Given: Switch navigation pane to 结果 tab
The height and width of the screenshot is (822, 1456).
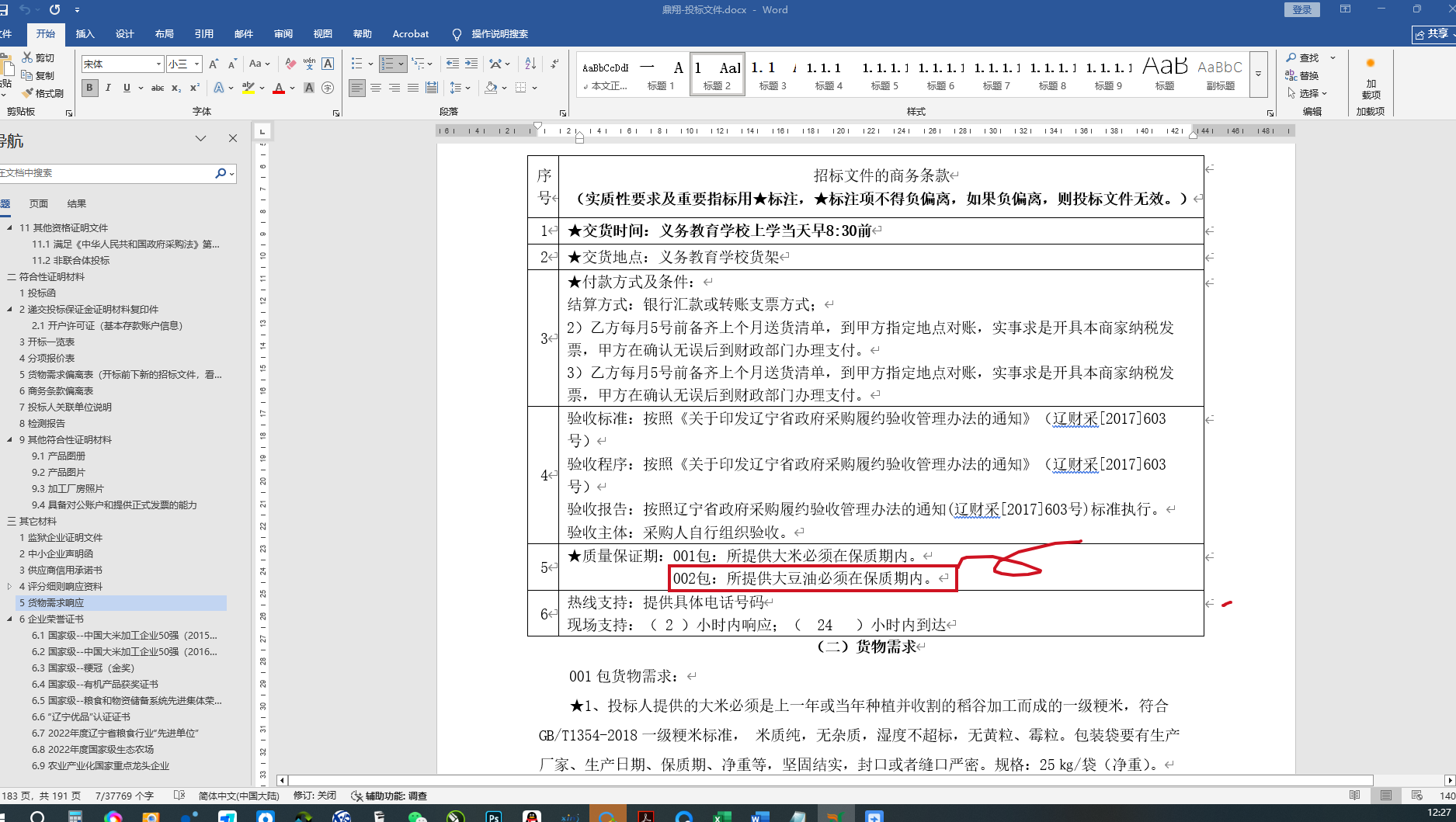Looking at the screenshot, I should coord(76,203).
